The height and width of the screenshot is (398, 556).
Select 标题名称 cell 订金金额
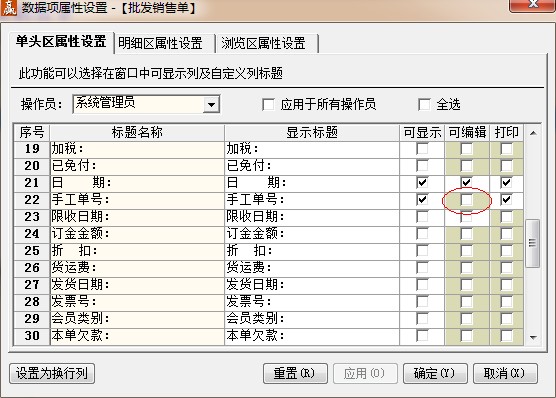coord(137,234)
